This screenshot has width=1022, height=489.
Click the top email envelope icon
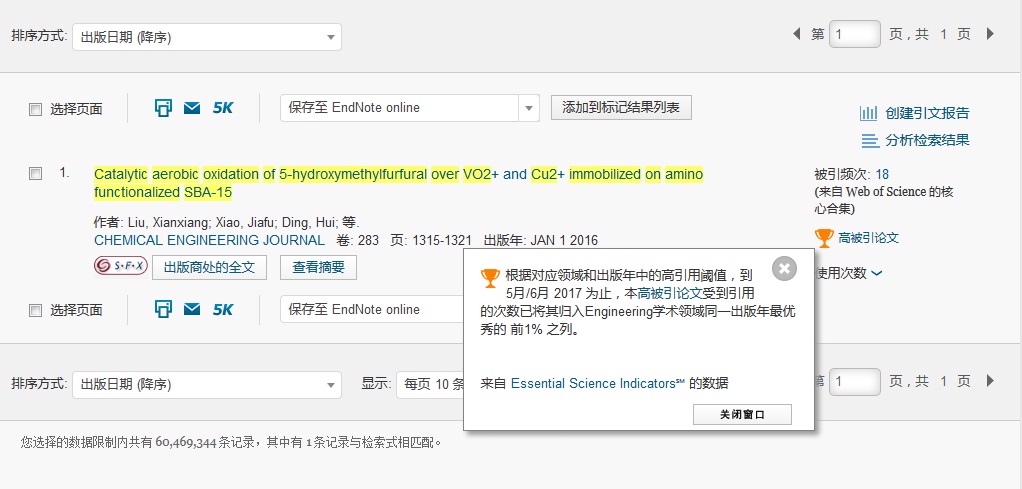[192, 108]
